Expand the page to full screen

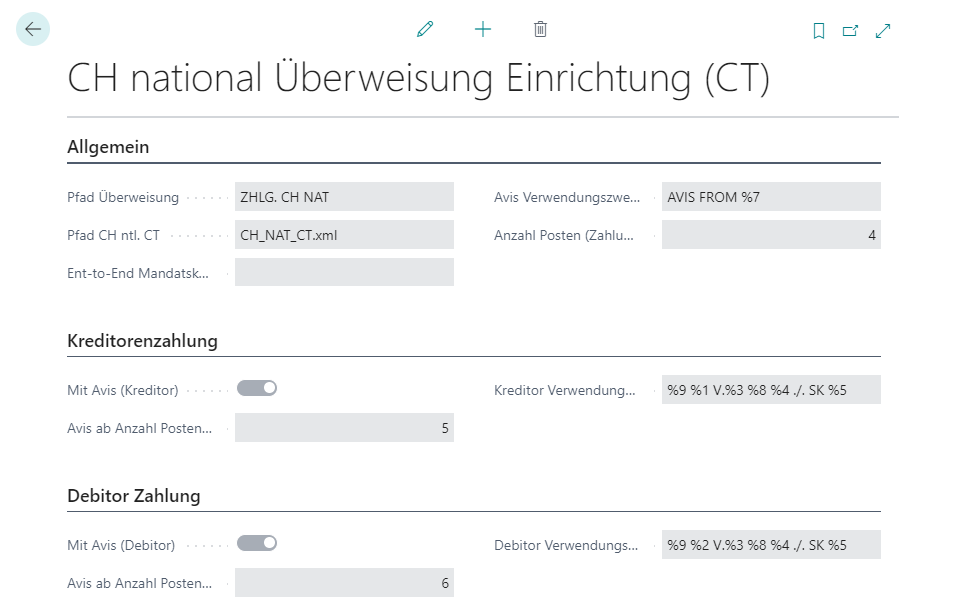point(882,29)
